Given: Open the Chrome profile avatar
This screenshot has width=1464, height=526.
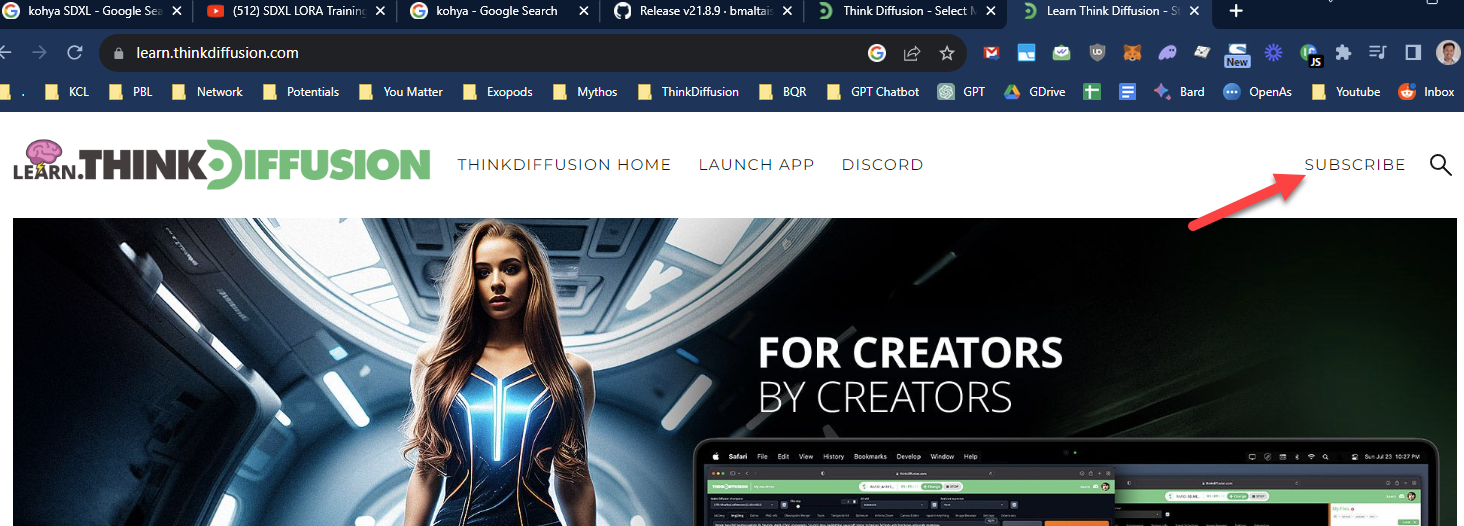Looking at the screenshot, I should [1447, 53].
